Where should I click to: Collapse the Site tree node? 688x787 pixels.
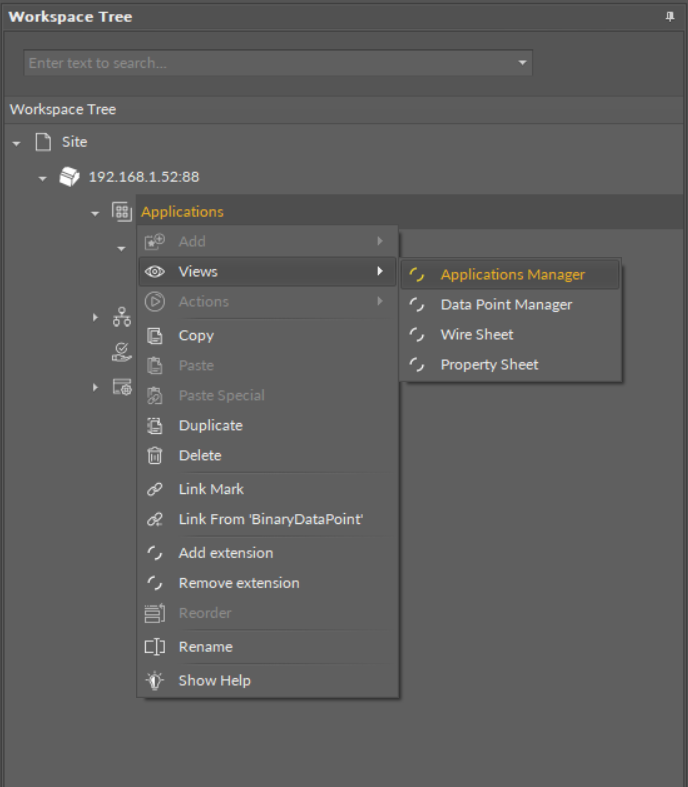tap(16, 143)
